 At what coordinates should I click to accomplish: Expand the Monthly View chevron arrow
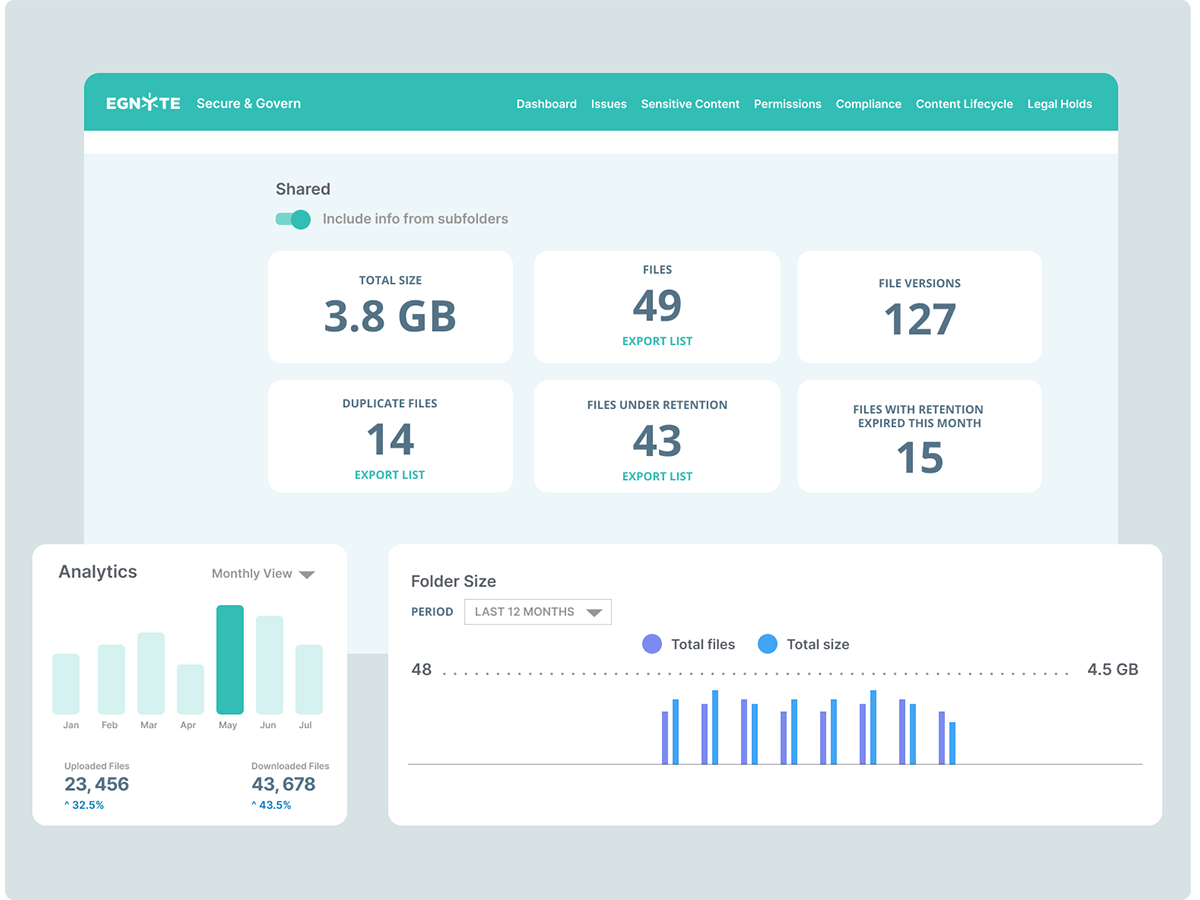tap(307, 574)
